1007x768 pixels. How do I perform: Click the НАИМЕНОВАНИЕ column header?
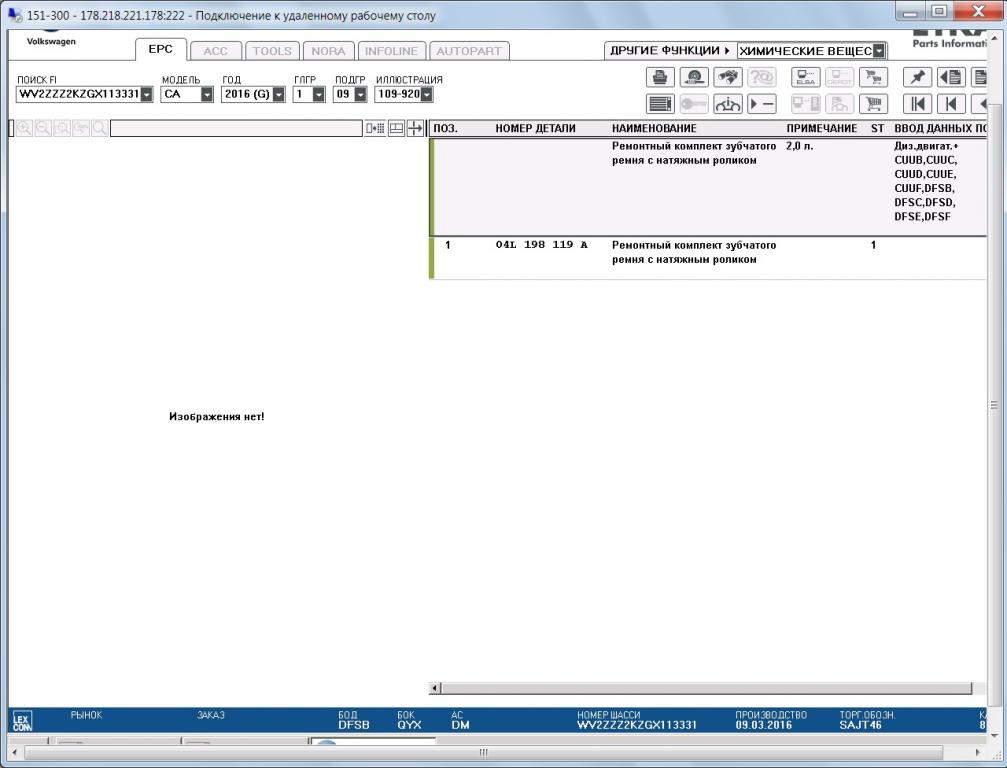click(654, 128)
